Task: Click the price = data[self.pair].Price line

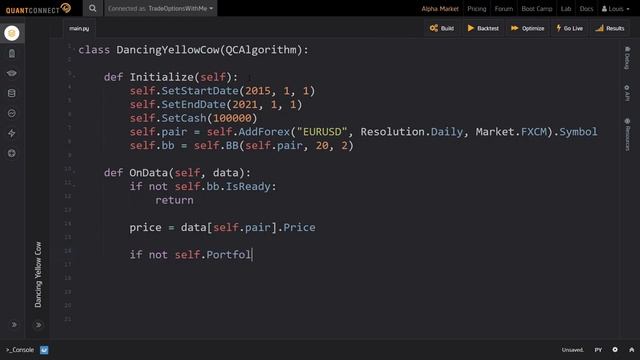Action: coord(222,227)
